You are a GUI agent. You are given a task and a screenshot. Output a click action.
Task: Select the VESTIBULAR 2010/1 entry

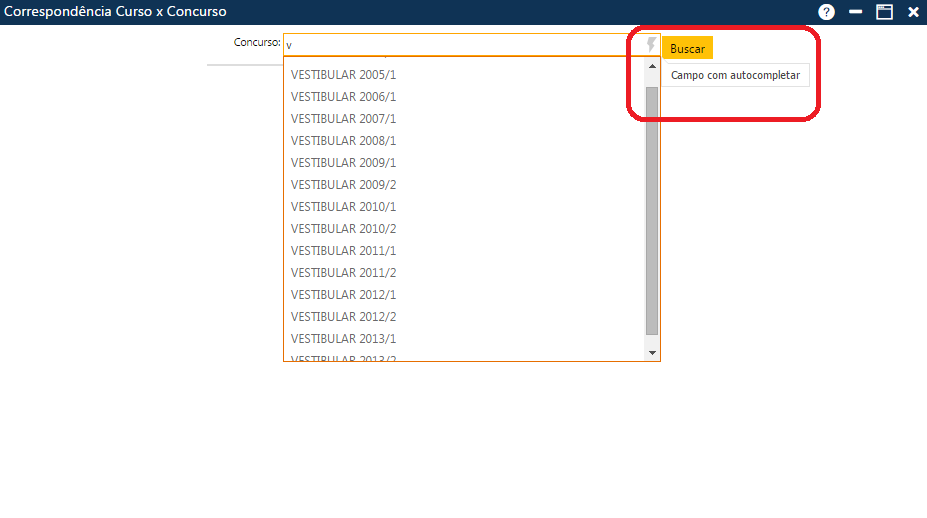343,207
